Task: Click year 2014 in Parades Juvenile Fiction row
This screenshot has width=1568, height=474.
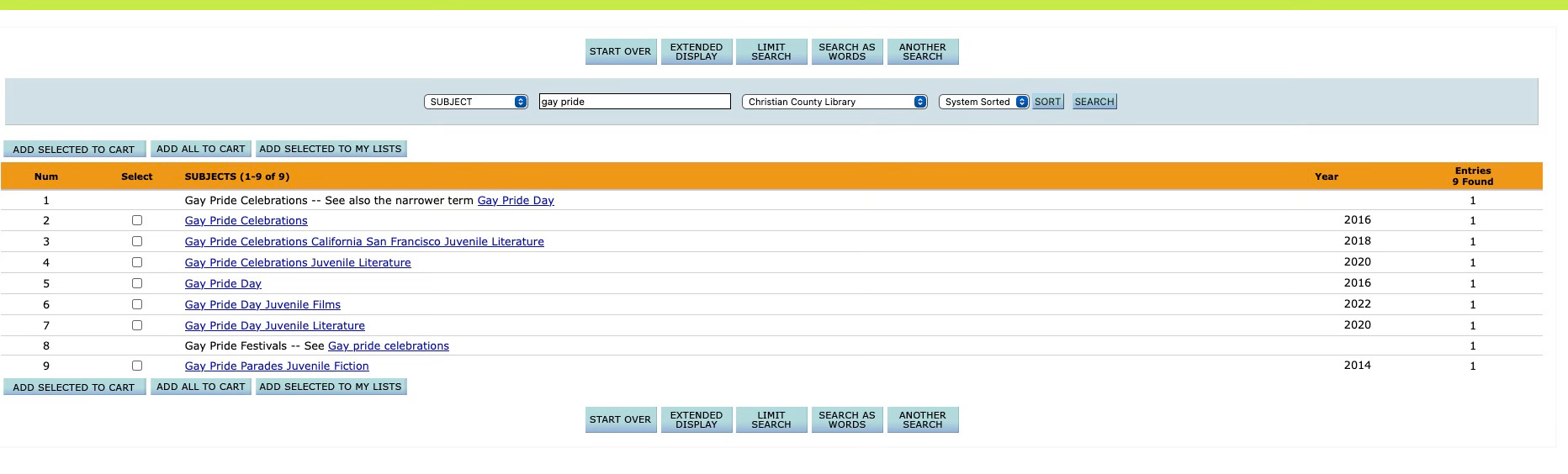Action: coord(1357,366)
